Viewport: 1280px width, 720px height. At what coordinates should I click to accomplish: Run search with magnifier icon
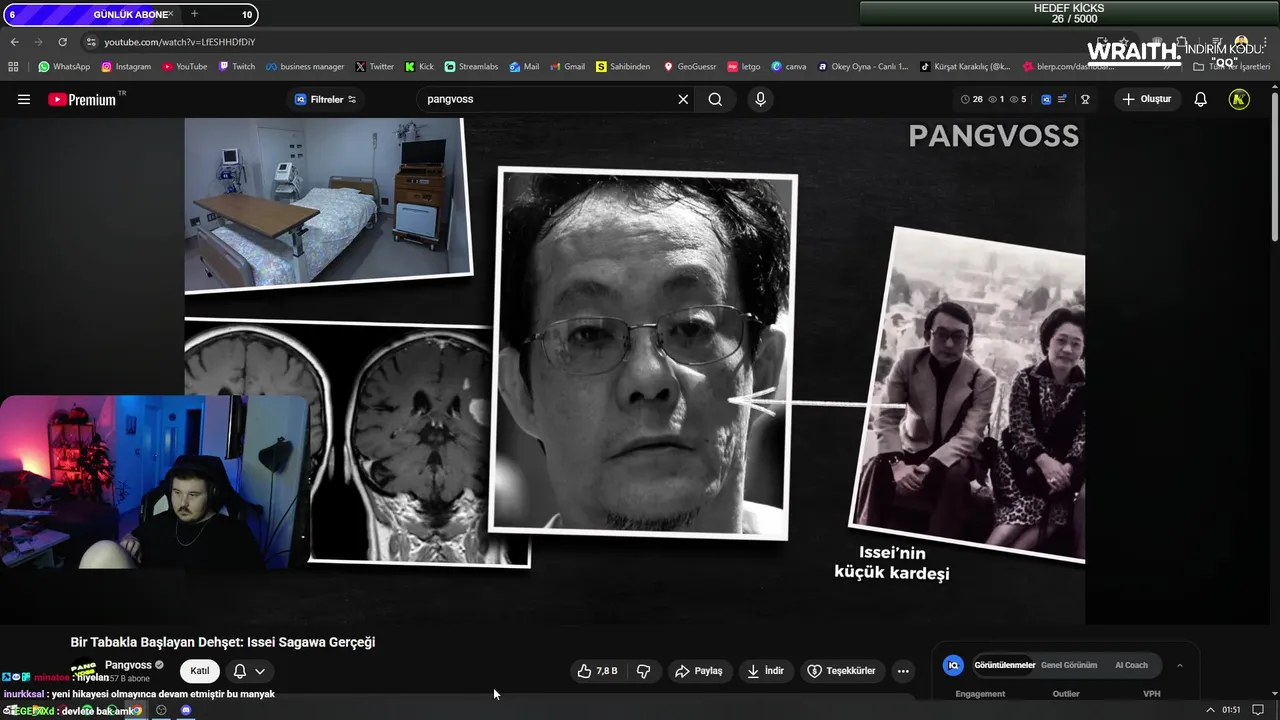715,99
